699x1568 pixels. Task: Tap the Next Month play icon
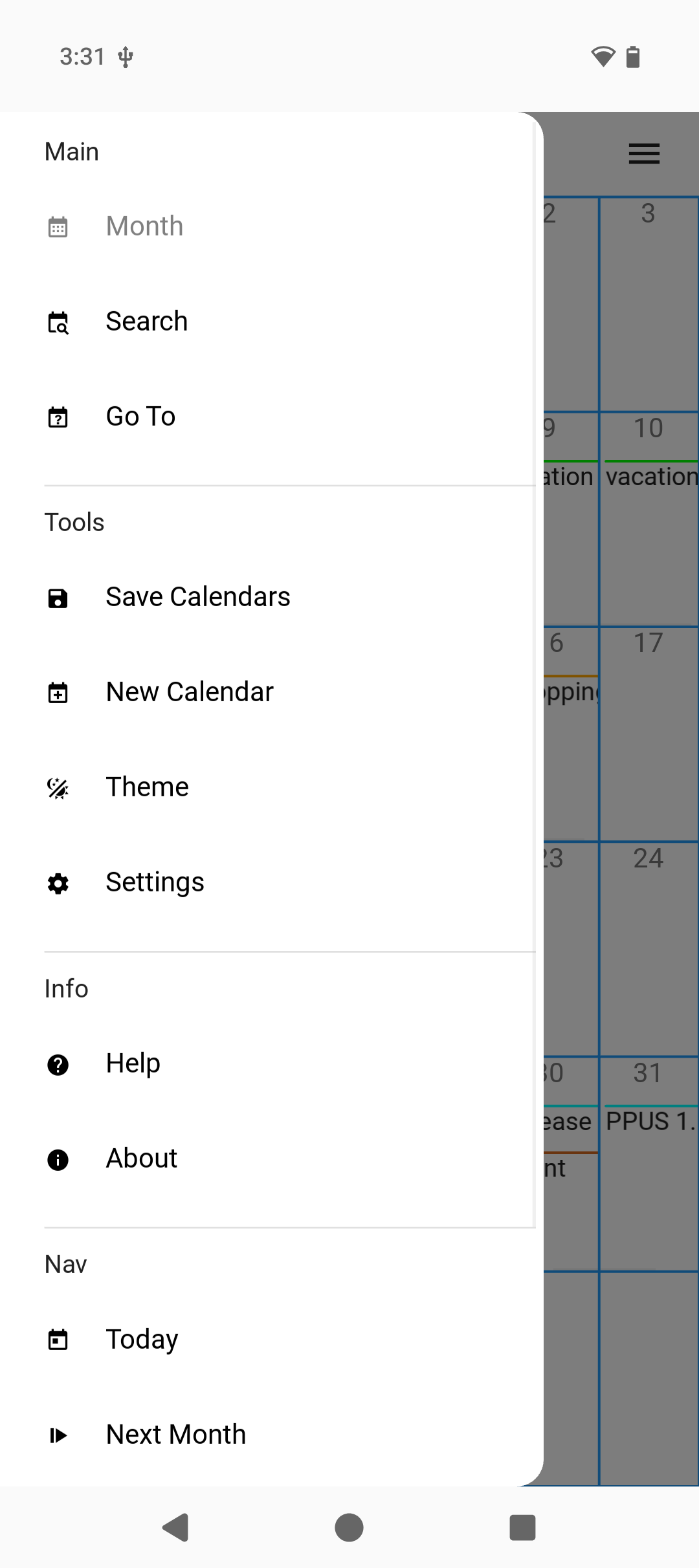point(58,1435)
